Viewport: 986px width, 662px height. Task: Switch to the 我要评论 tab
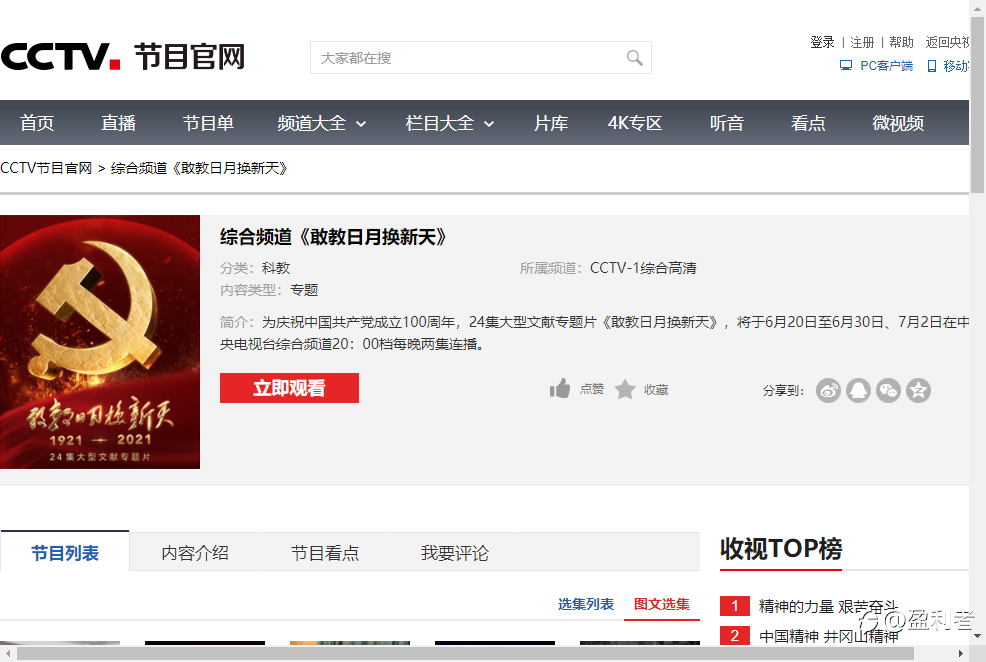(x=455, y=553)
